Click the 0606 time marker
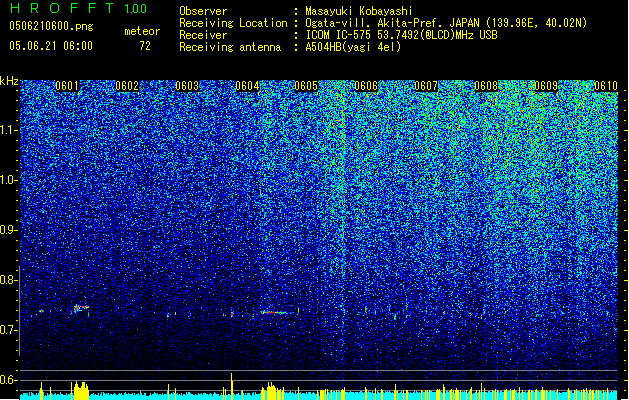 click(x=366, y=86)
